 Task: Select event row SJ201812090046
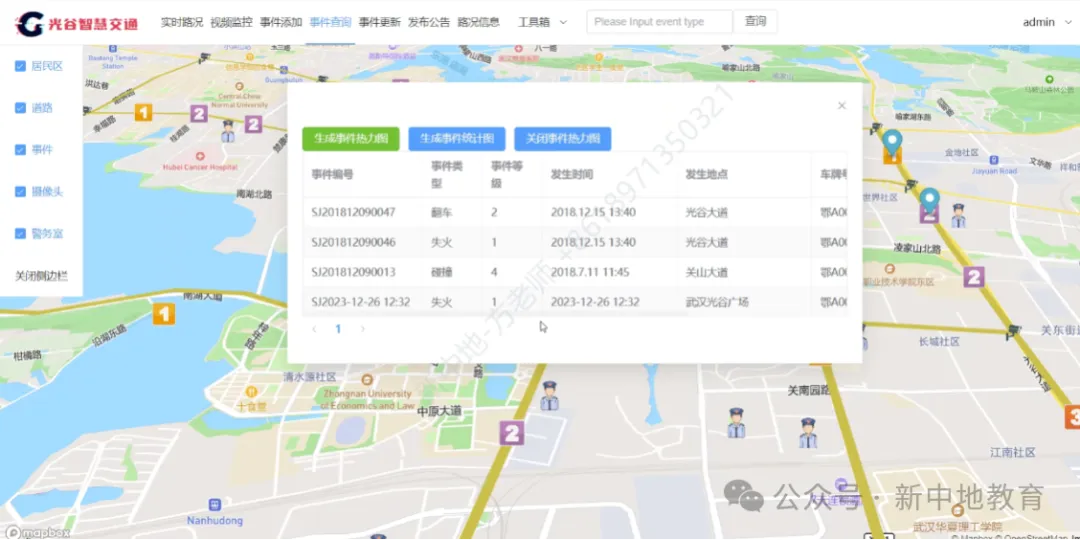575,242
